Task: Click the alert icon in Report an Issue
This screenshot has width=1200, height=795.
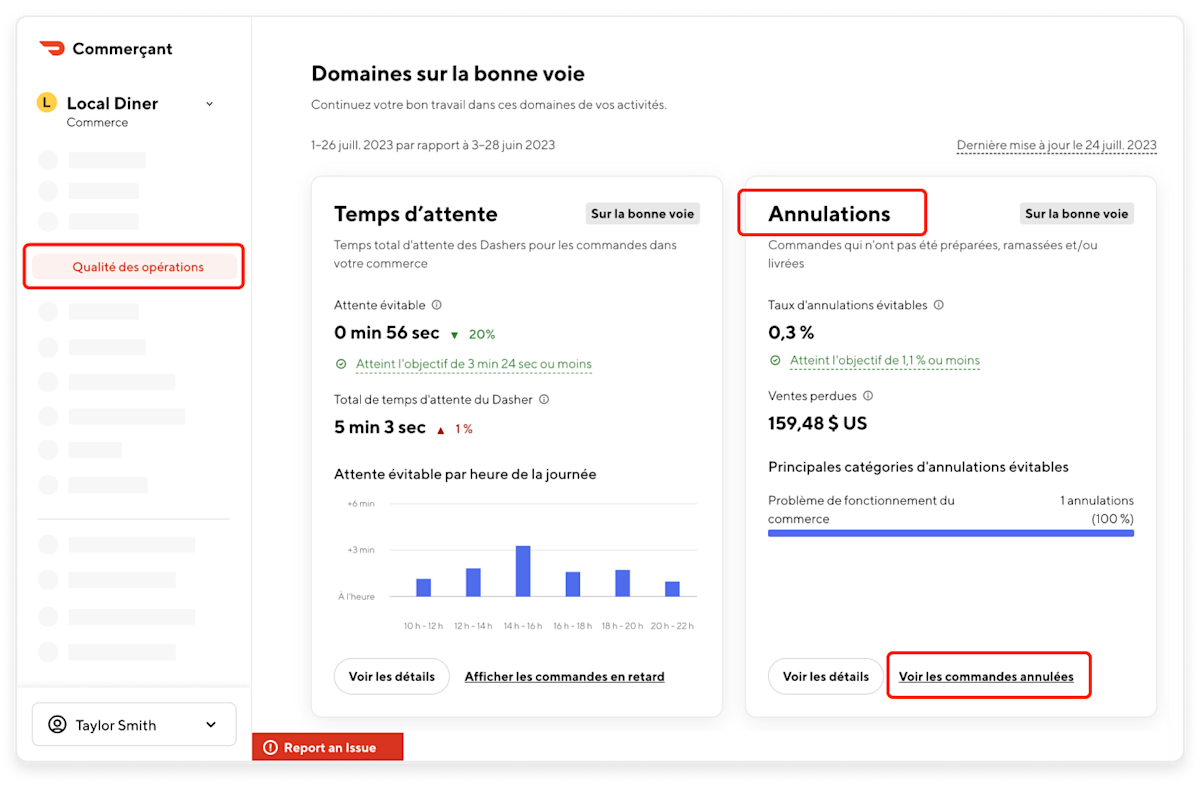Action: click(270, 747)
